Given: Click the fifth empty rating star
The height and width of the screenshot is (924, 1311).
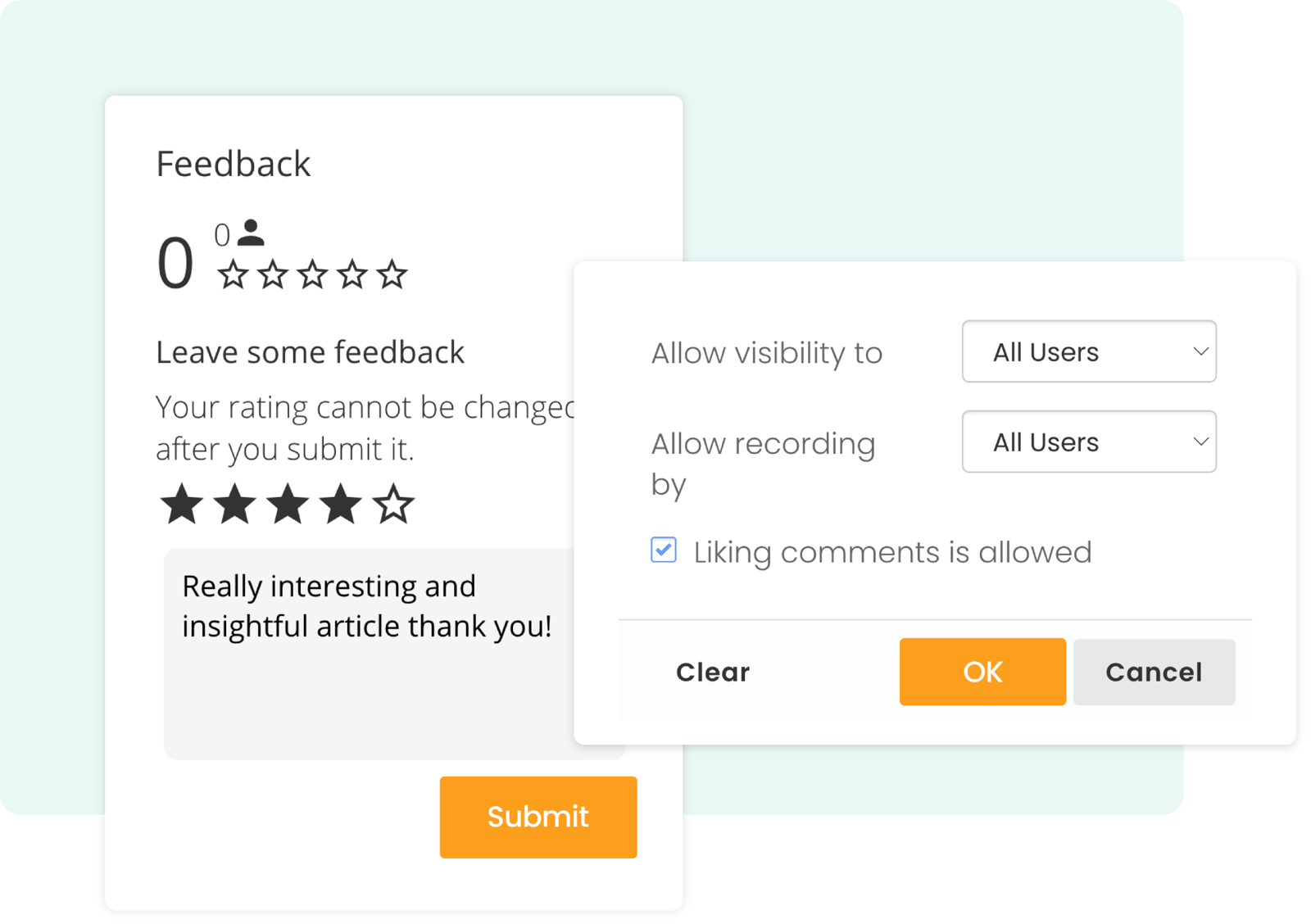Looking at the screenshot, I should tap(393, 503).
